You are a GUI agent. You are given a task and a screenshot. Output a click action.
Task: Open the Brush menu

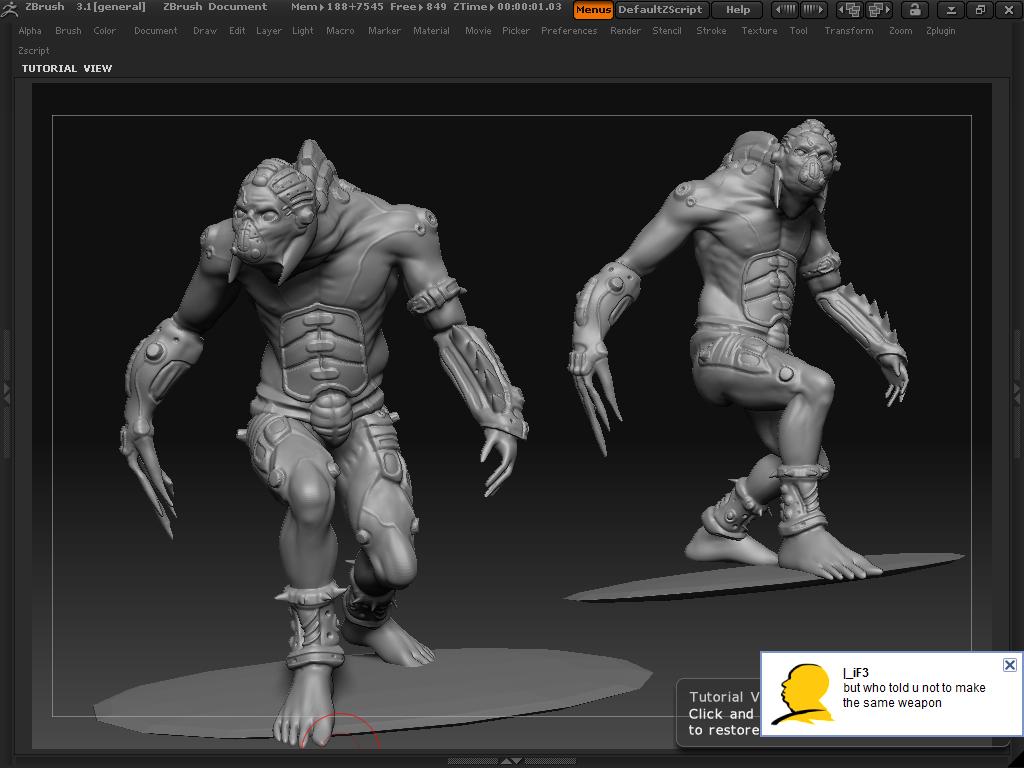click(x=68, y=31)
